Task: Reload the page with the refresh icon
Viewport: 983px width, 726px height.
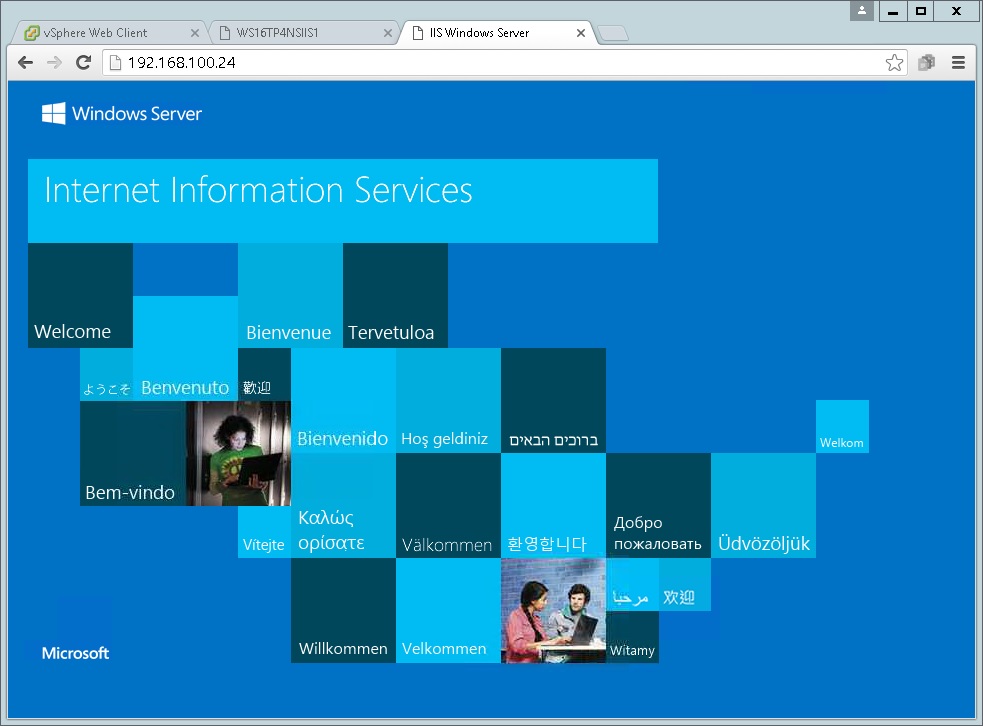Action: [83, 62]
